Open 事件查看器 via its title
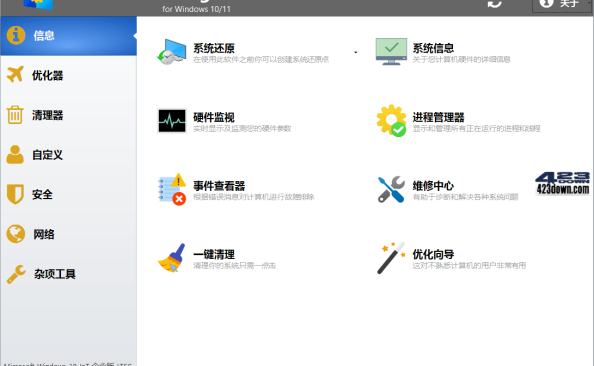The image size is (594, 366). (219, 186)
